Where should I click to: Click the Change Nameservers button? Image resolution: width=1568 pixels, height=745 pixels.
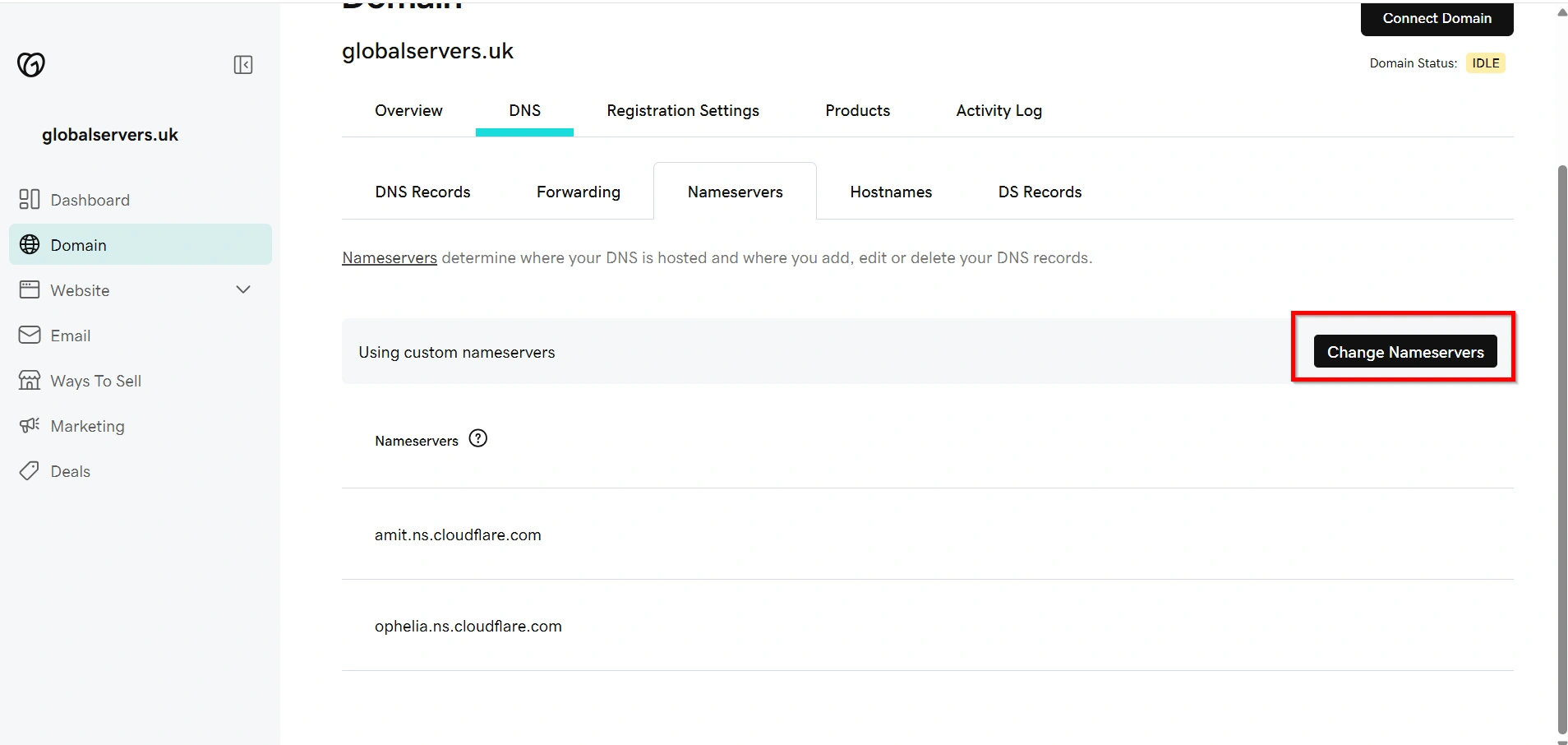click(1405, 351)
